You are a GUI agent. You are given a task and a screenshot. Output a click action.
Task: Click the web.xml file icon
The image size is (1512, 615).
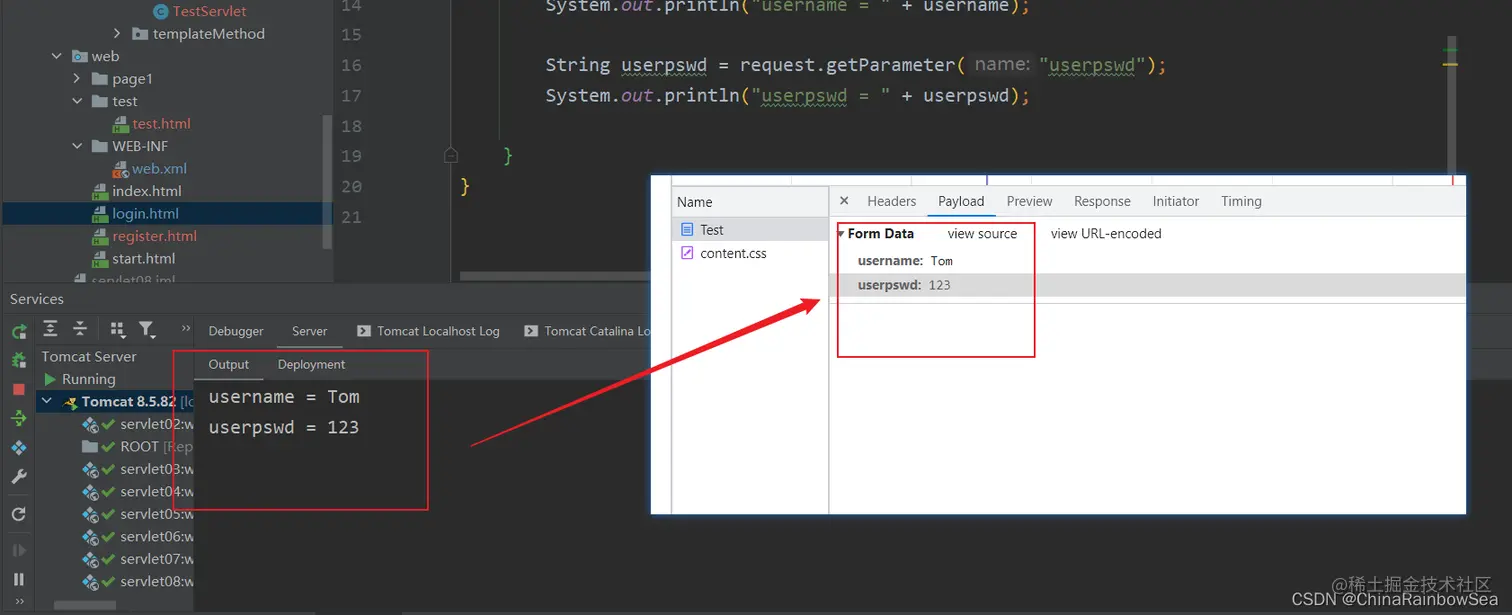point(121,169)
